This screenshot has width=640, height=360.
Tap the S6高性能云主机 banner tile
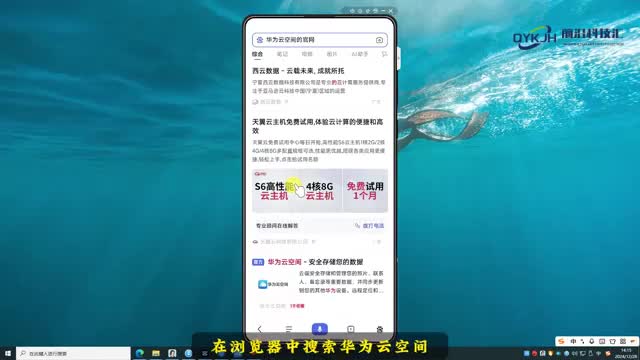pyautogui.click(x=274, y=191)
